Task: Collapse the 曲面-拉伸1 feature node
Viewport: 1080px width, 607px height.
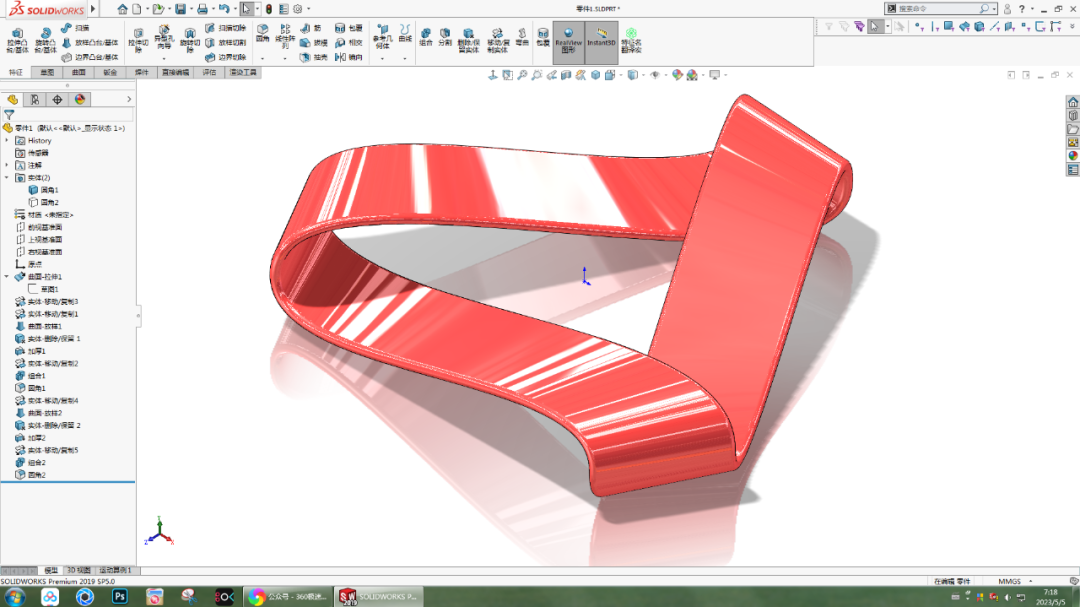Action: click(7, 277)
